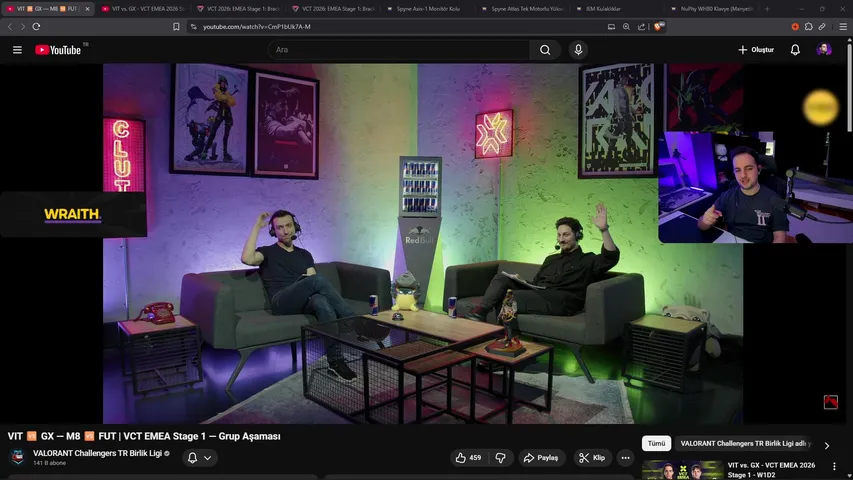
Task: Click the youtube.com address bar URL
Action: coord(257,26)
